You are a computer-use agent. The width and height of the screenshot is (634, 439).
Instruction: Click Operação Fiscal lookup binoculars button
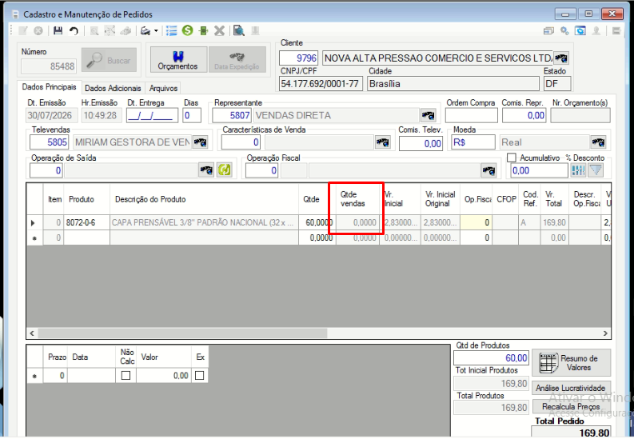488,171
